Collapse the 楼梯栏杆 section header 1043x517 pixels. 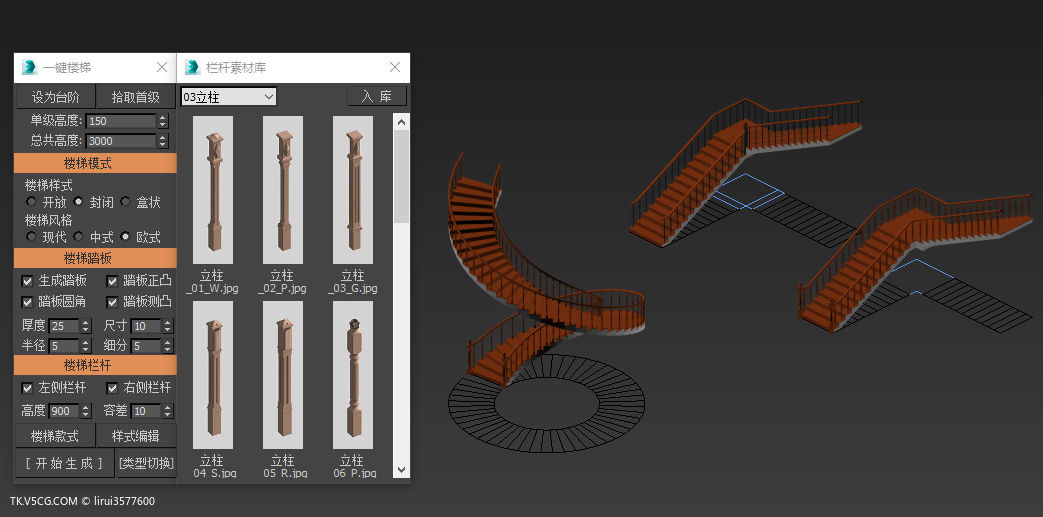click(x=95, y=365)
